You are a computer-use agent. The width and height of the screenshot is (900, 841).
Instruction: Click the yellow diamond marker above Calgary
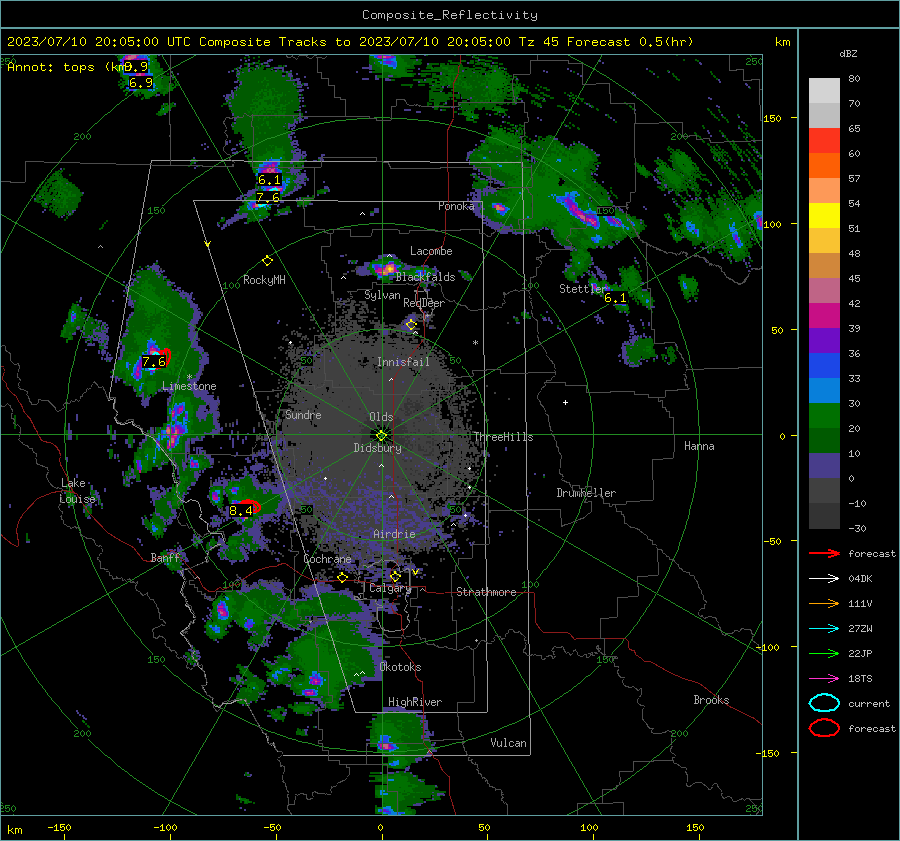pos(395,576)
